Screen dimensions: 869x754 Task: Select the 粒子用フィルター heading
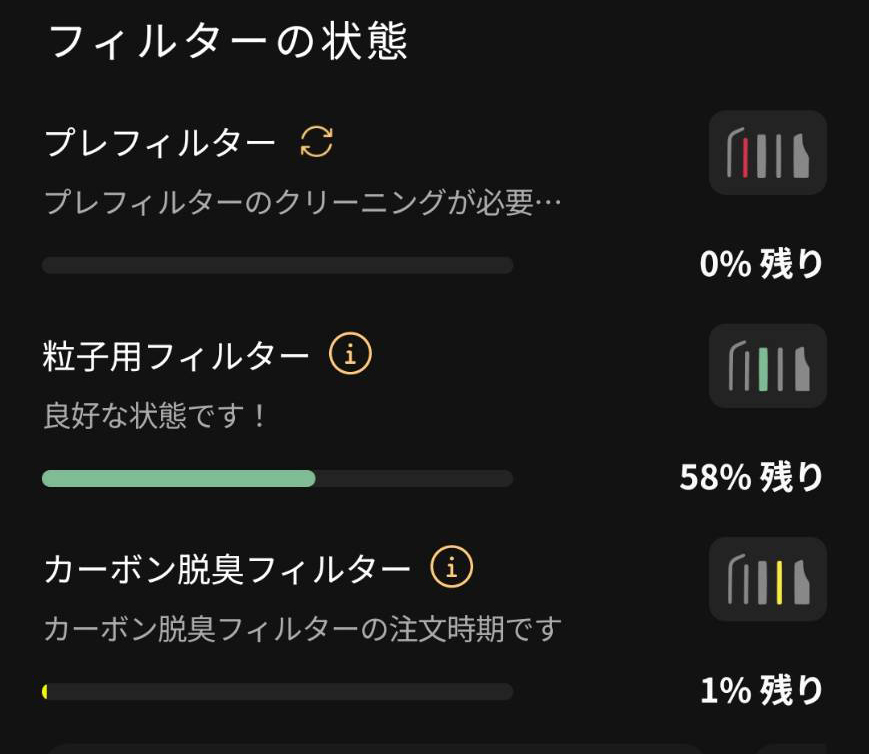[176, 356]
